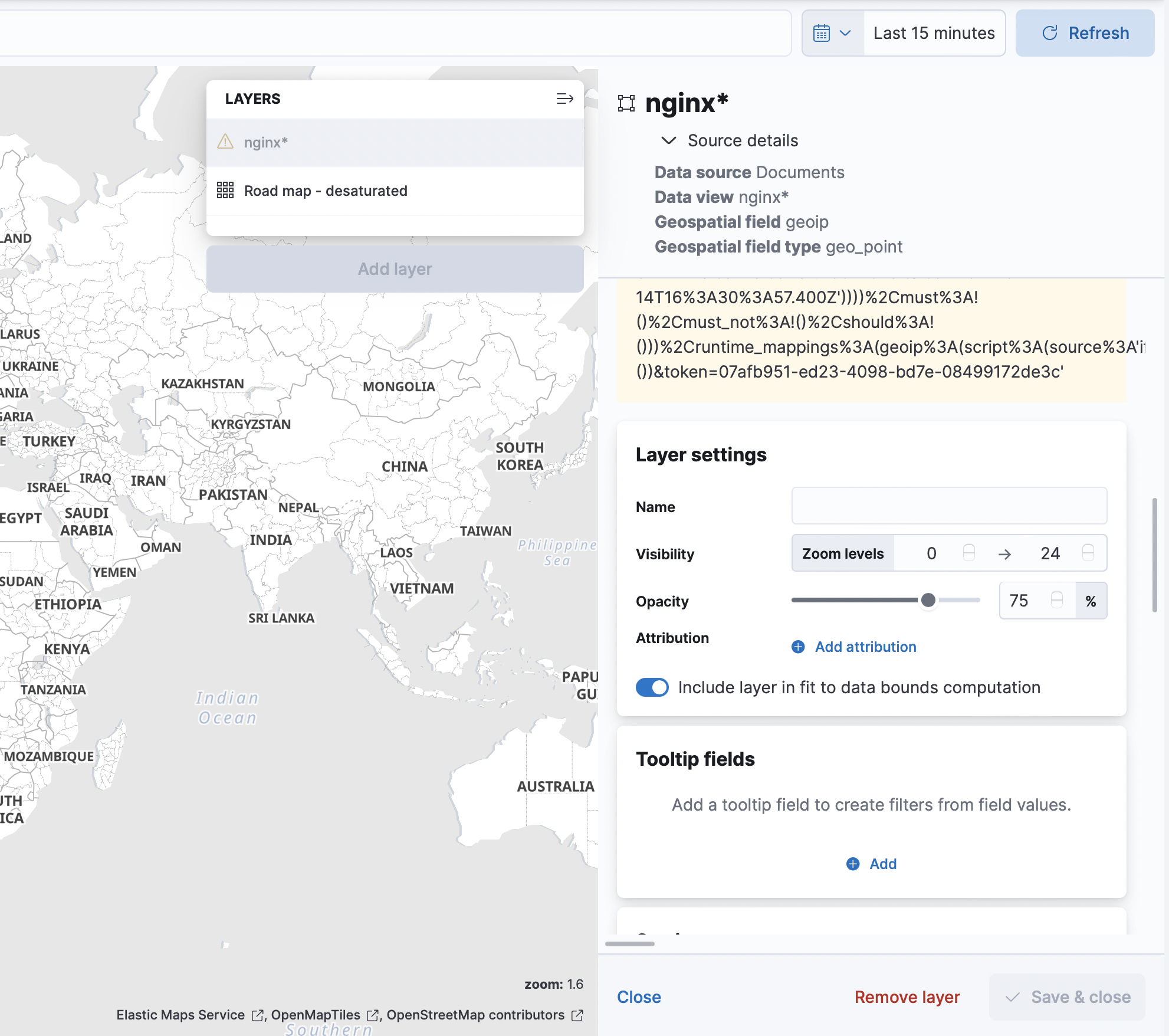Open the chevron dropdown next to the calendar icon
This screenshot has height=1036, width=1169.
pyautogui.click(x=847, y=32)
